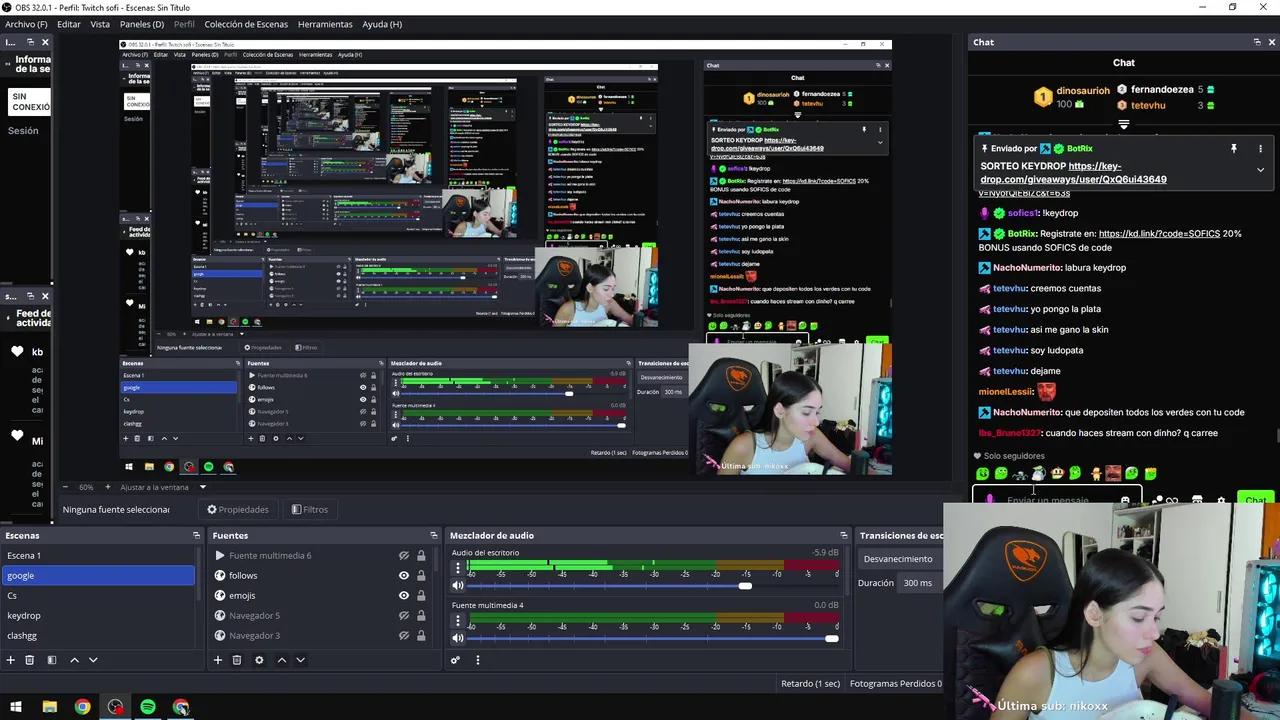Lock the Navegador 5 source
This screenshot has width=1280, height=720.
click(x=421, y=616)
